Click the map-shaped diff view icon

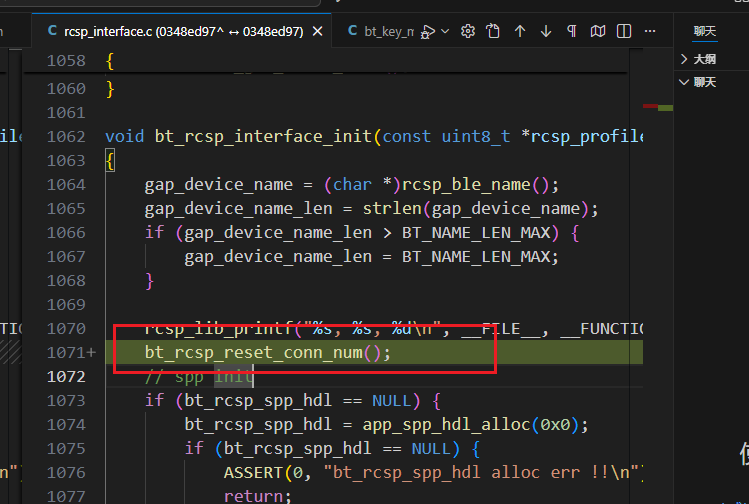[x=598, y=32]
